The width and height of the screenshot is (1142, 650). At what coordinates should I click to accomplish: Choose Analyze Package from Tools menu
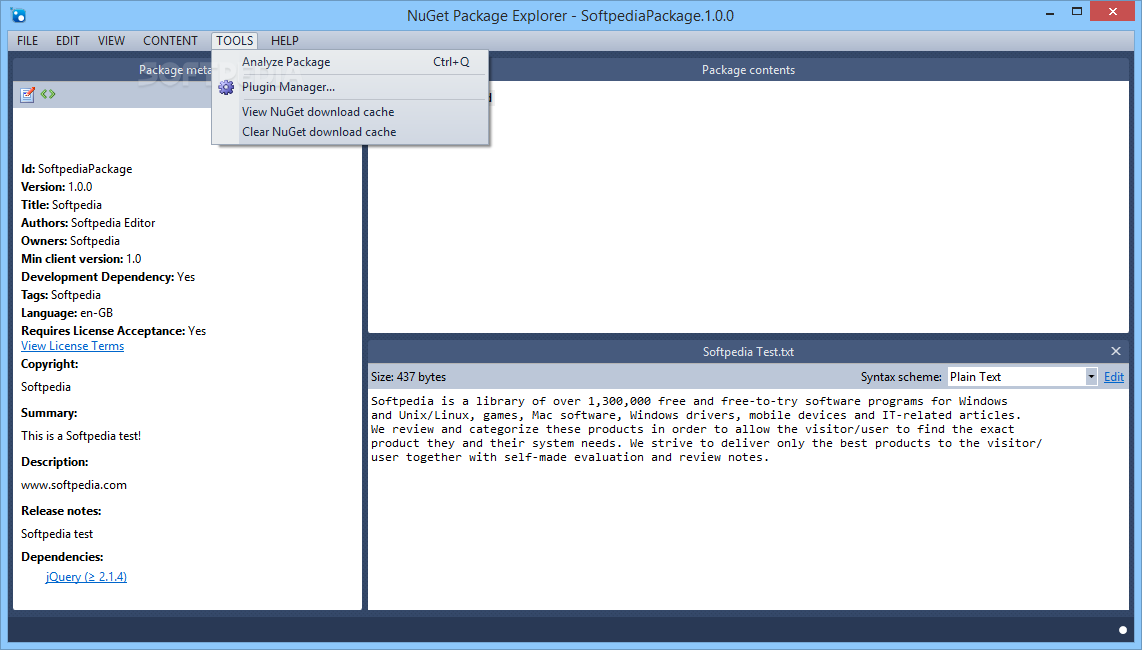click(351, 62)
